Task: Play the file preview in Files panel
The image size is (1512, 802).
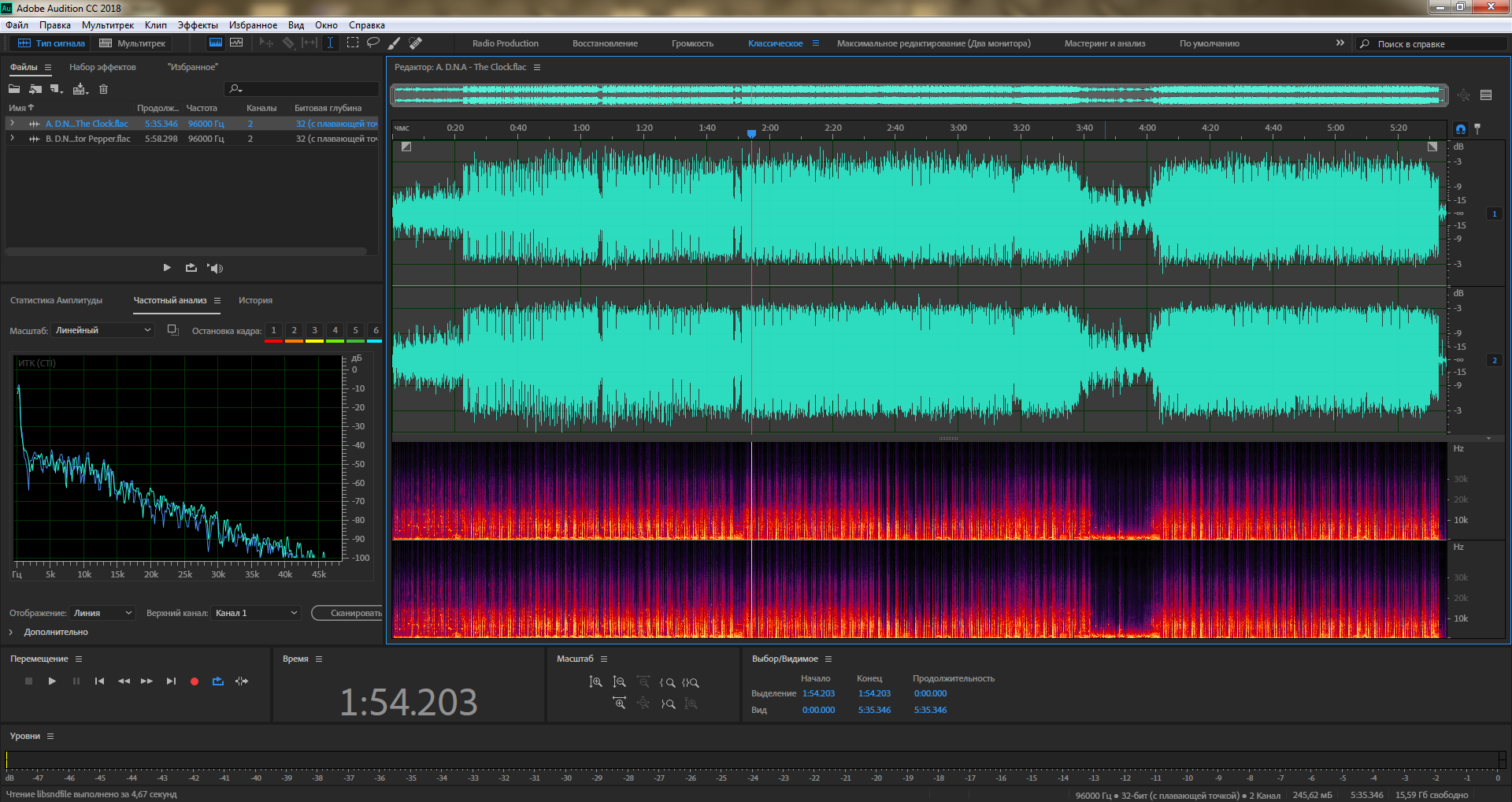Action: (x=167, y=268)
